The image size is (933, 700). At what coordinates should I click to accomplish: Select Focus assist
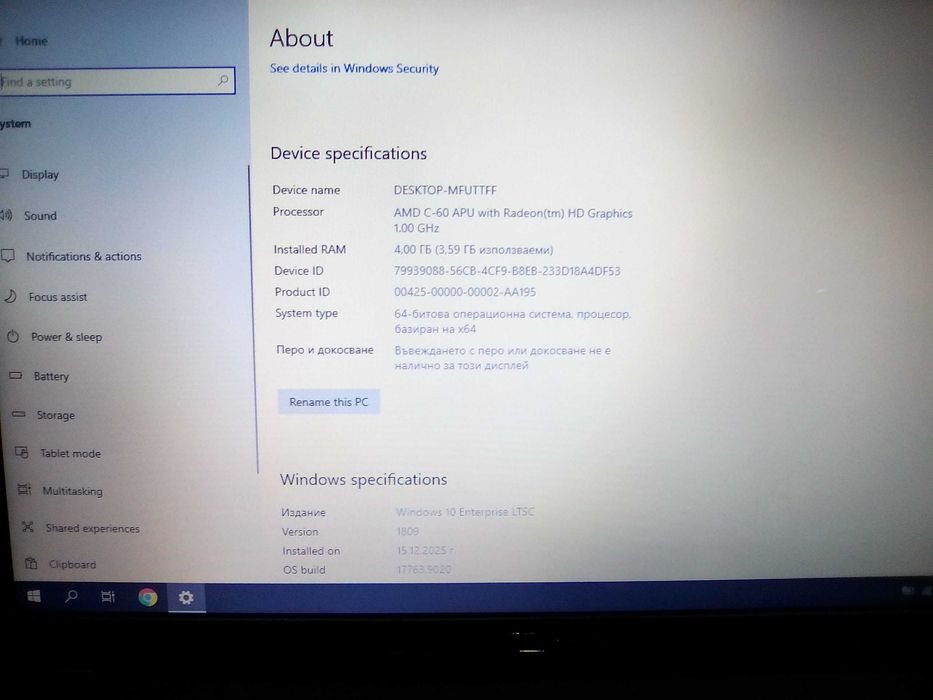click(x=58, y=296)
